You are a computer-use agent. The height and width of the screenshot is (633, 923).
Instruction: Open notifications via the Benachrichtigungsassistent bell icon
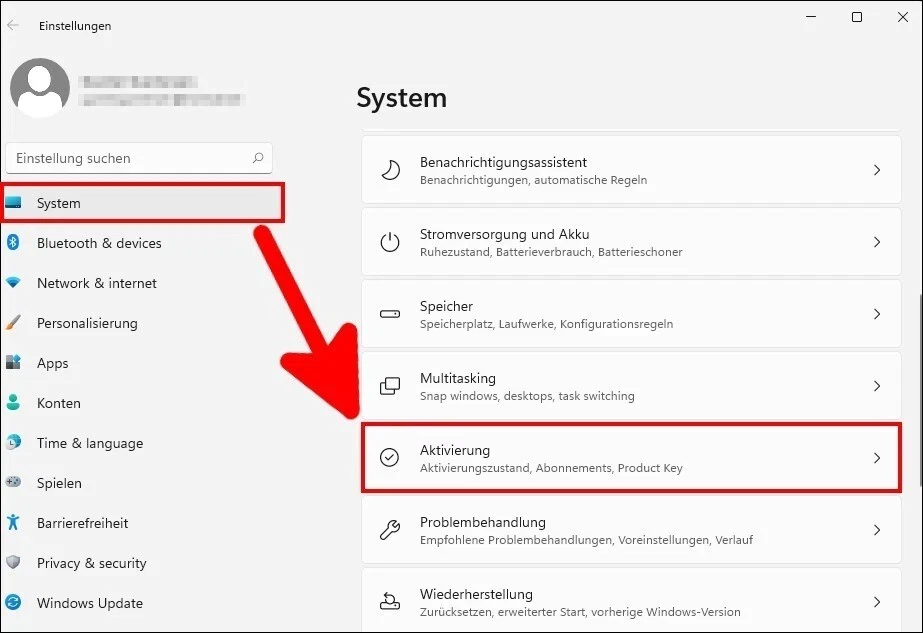(390, 170)
